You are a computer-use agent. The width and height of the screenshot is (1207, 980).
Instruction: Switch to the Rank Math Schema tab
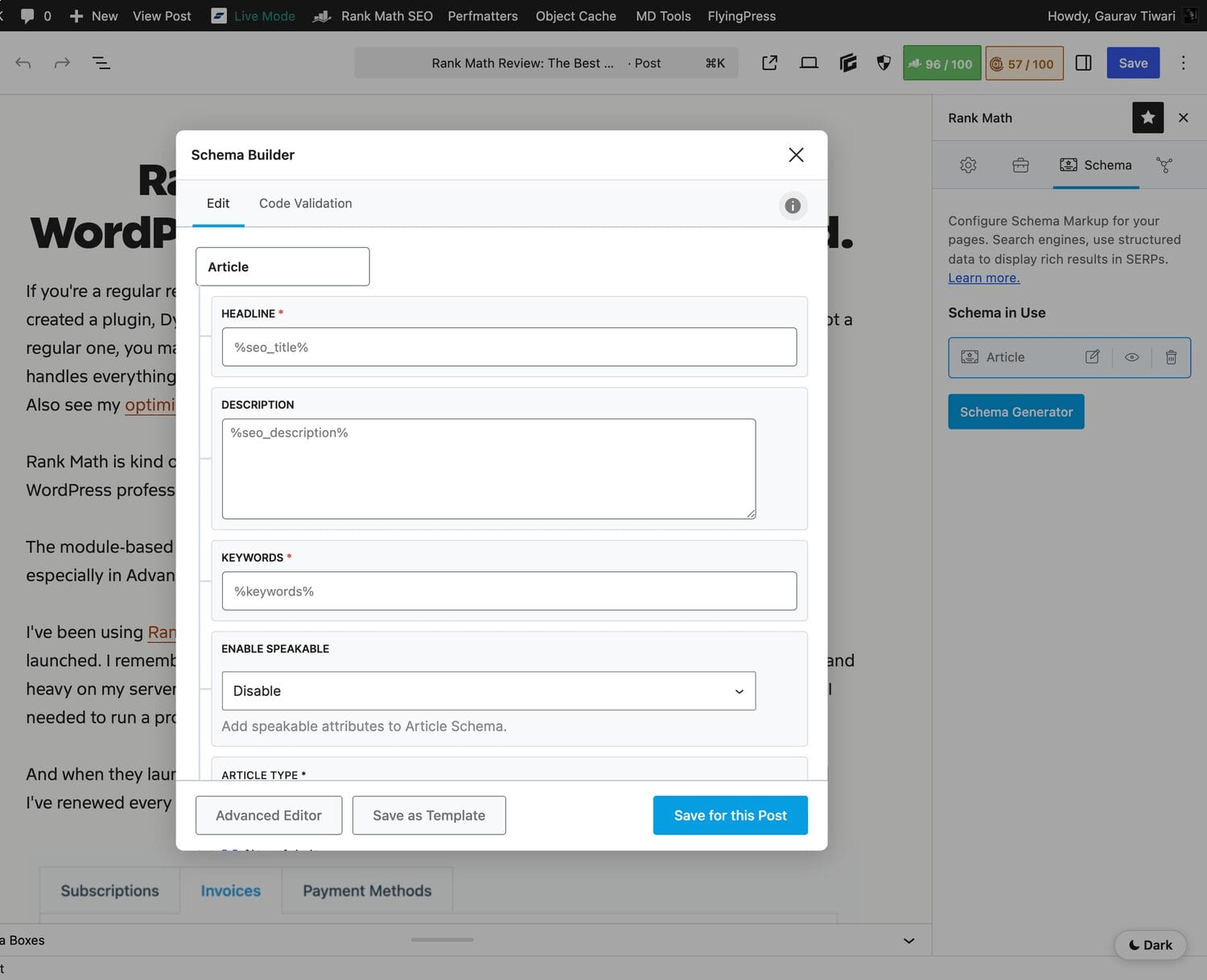click(x=1096, y=165)
